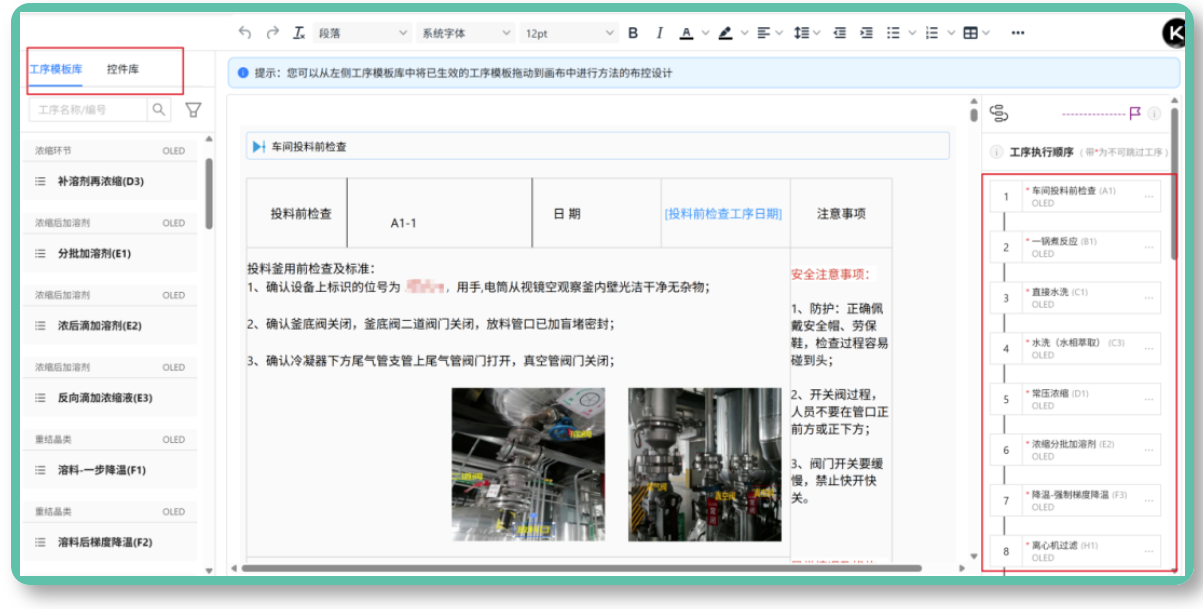
Task: Switch to the 控件库 tab
Action: click(x=123, y=70)
